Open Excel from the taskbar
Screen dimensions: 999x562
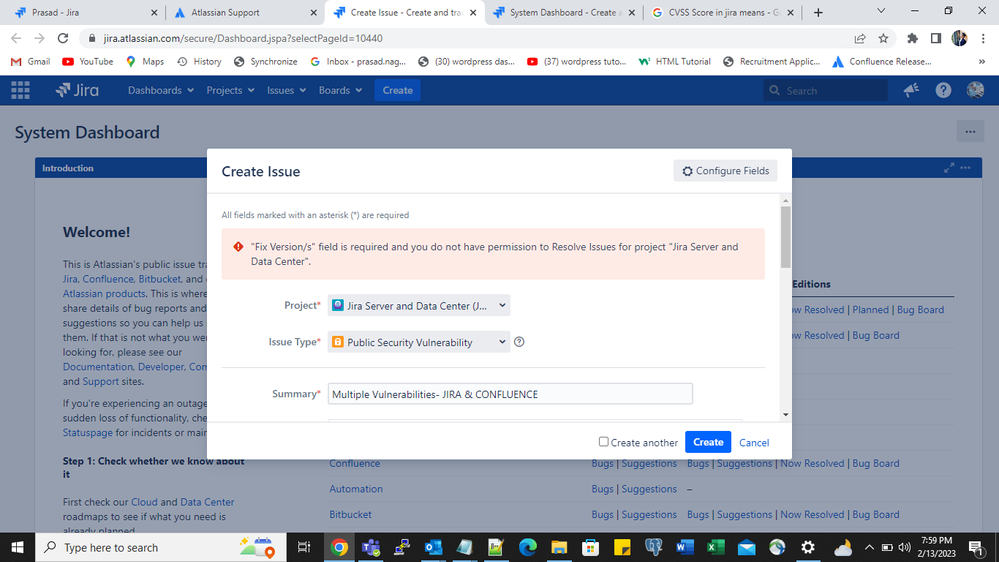tap(715, 547)
